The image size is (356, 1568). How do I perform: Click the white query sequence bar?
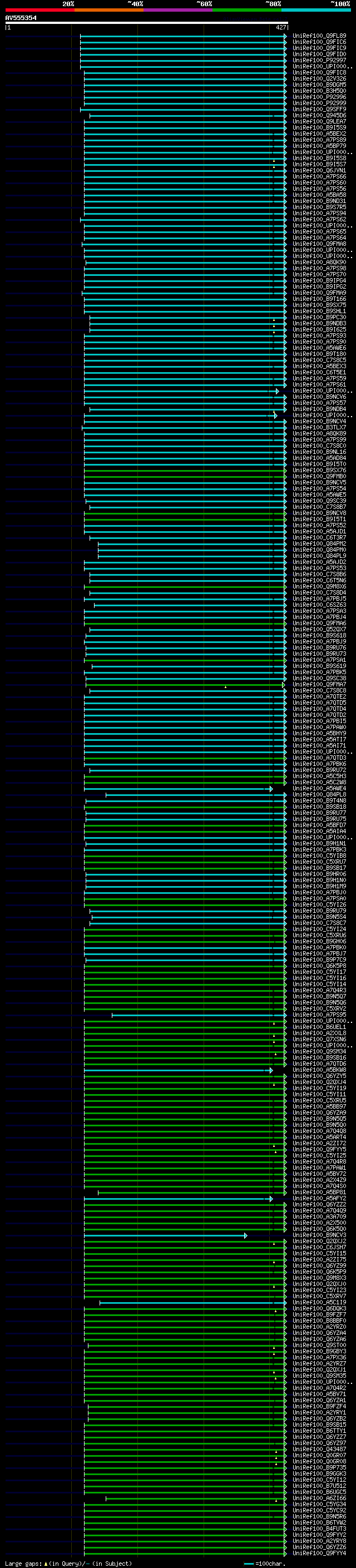tap(146, 23)
